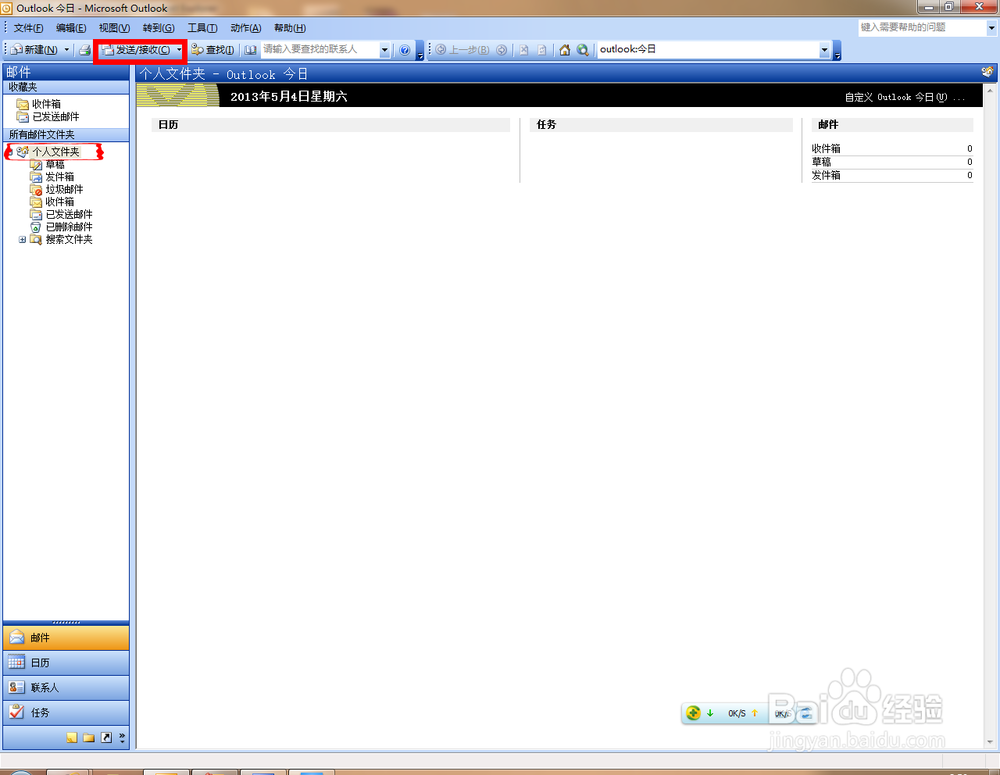Switch to the 邮件 navigation pane

coord(66,638)
